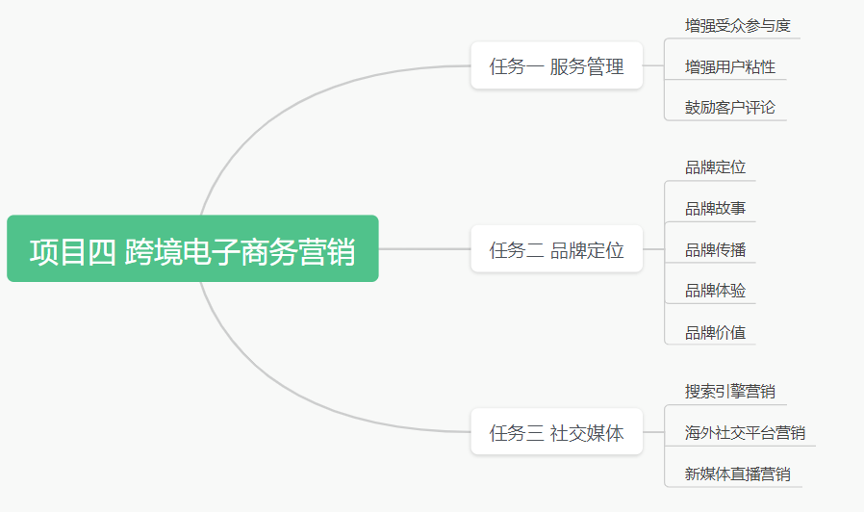Select the root node 项目四 跨境电子商务营销
Screen dimensions: 864x512
(193, 249)
